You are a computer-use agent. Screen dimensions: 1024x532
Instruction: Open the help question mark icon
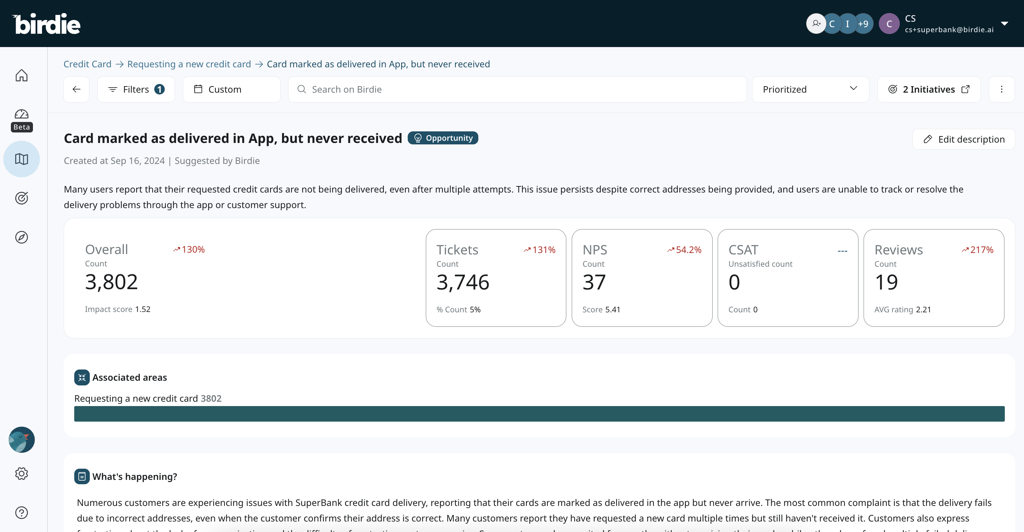point(21,513)
